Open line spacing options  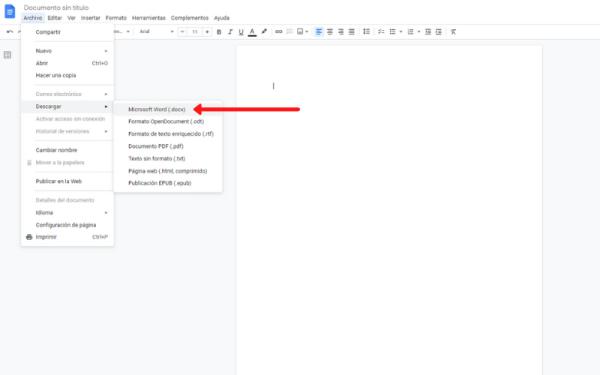[366, 32]
